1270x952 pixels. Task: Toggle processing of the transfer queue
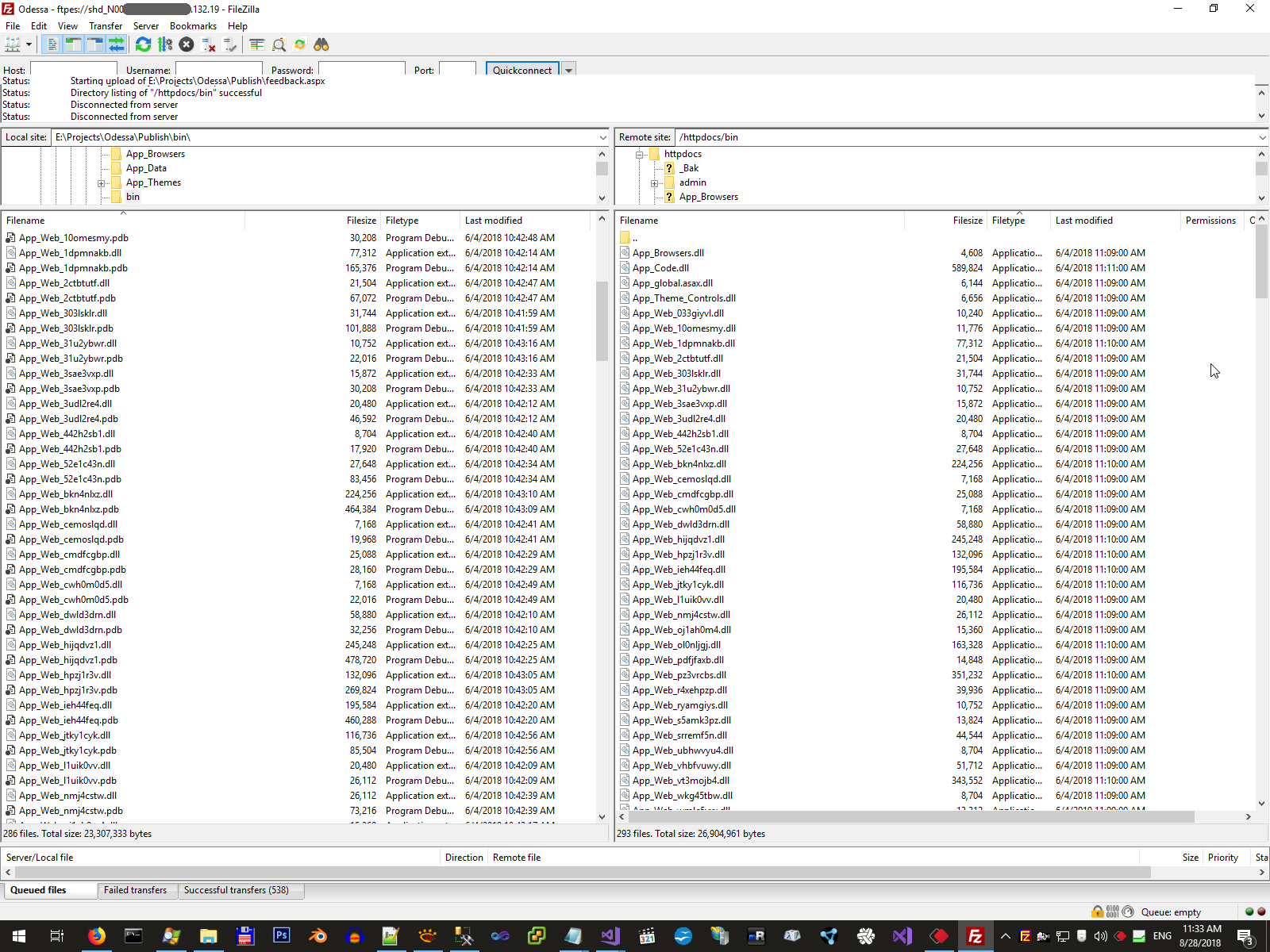(x=165, y=44)
